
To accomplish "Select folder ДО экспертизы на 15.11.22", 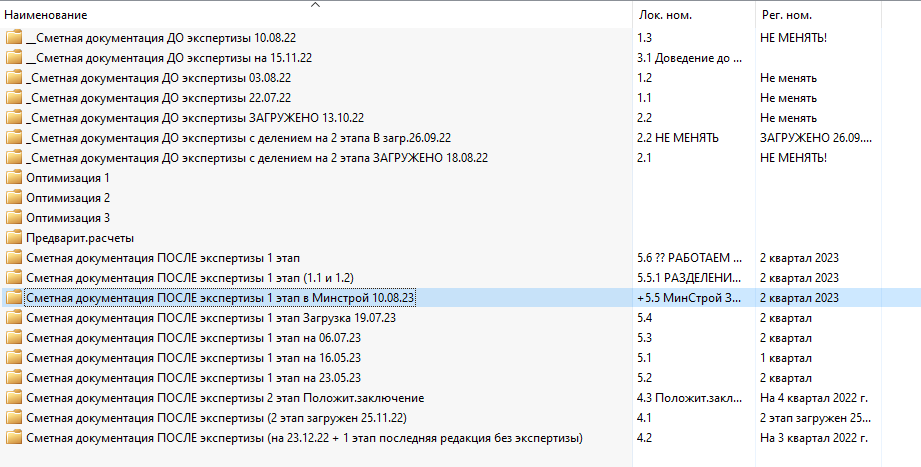I will (x=169, y=58).
